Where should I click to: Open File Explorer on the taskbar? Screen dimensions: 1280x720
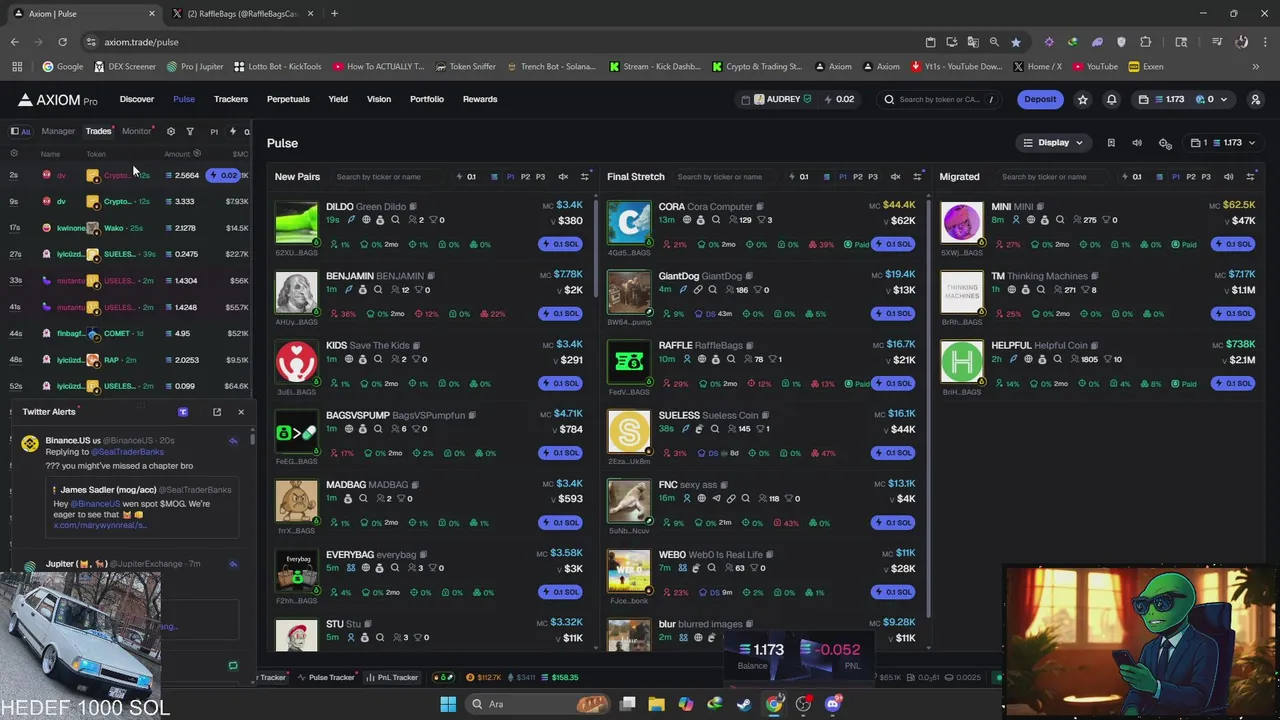point(656,704)
